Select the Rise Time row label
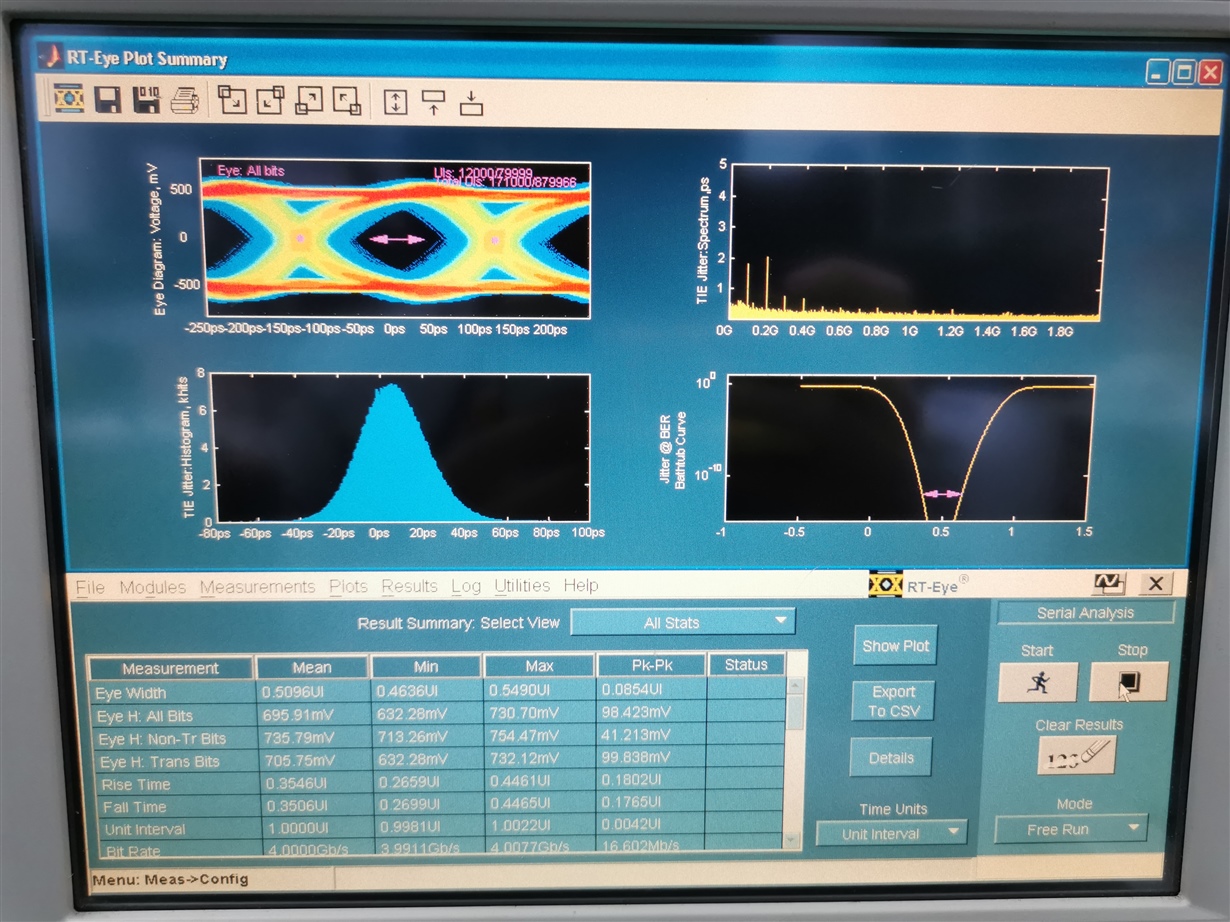Screen dimensions: 1230x922 136,784
